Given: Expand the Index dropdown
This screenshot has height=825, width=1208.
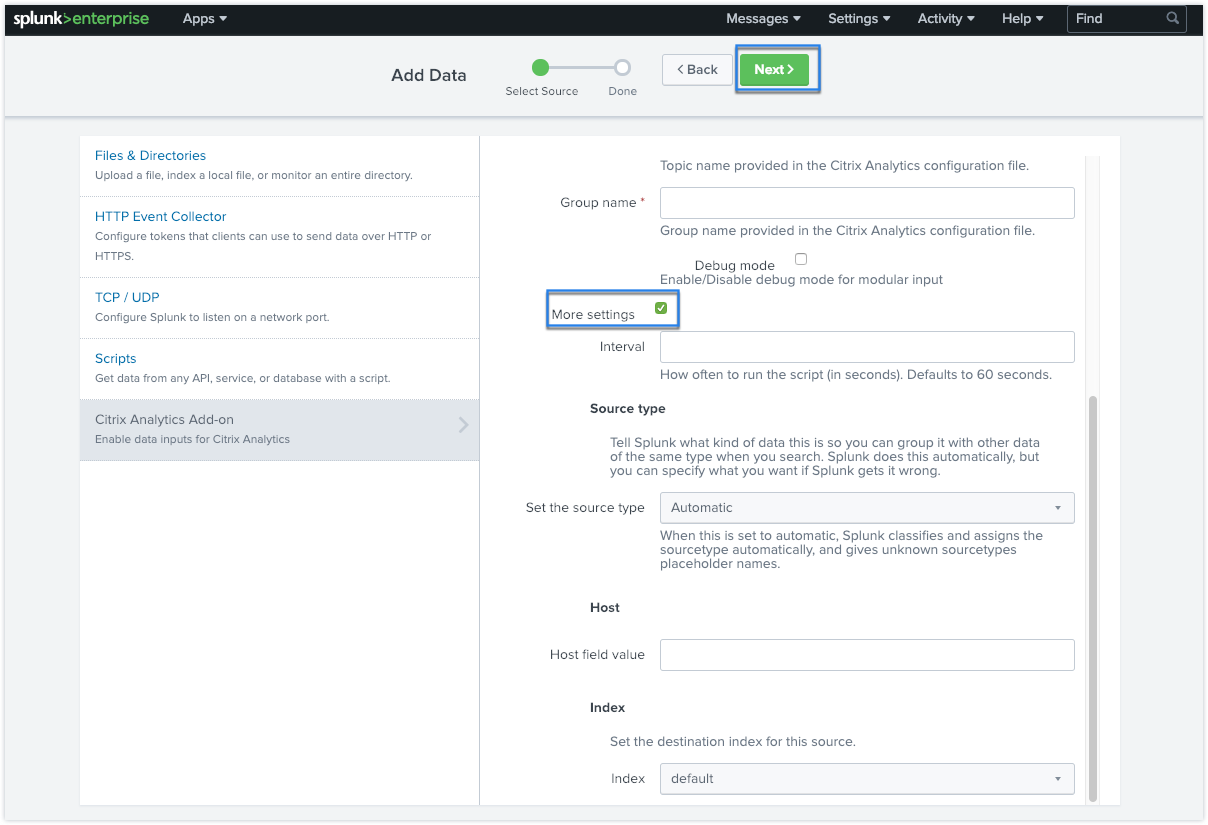Looking at the screenshot, I should coord(866,779).
